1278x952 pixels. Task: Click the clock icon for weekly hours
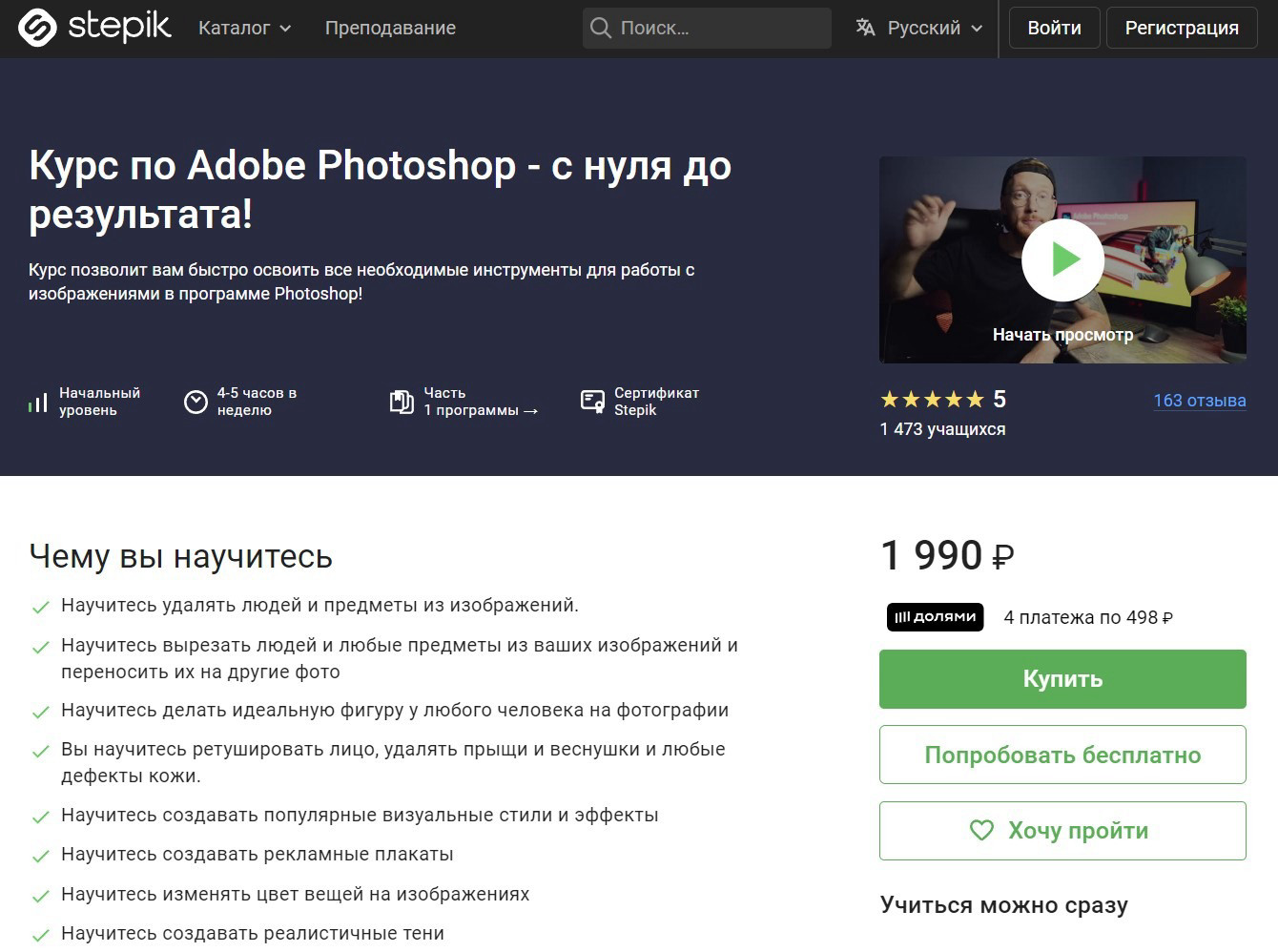click(196, 402)
